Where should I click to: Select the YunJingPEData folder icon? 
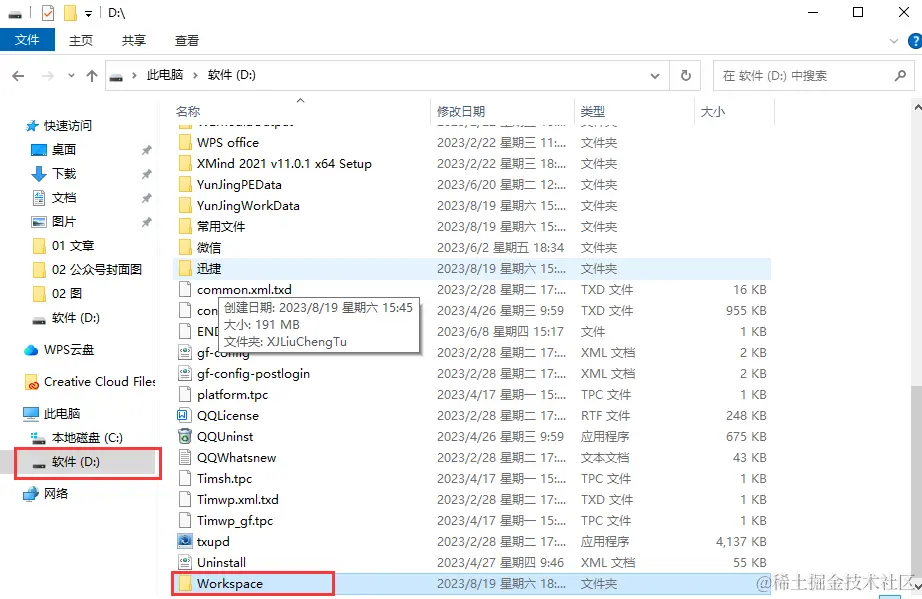tap(185, 185)
